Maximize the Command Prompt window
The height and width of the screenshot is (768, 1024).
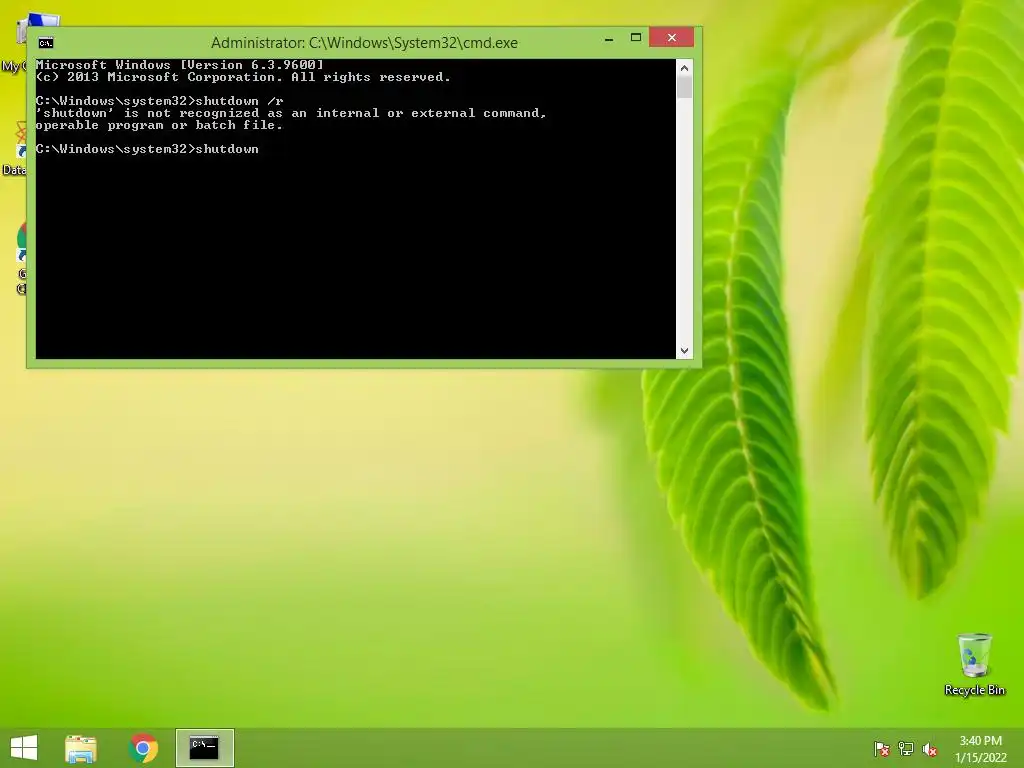click(x=635, y=38)
